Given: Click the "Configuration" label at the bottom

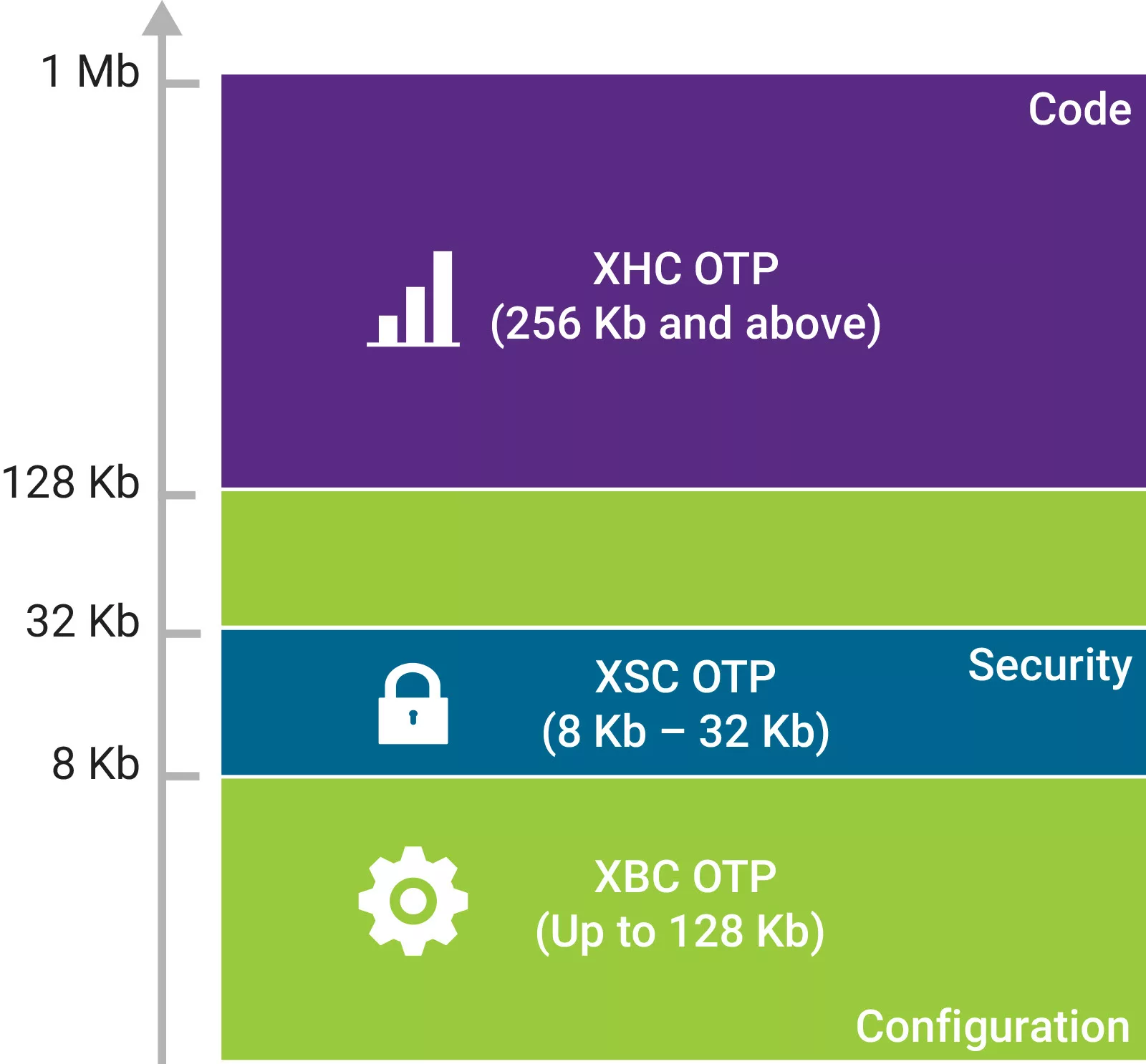Looking at the screenshot, I should pyautogui.click(x=992, y=1027).
